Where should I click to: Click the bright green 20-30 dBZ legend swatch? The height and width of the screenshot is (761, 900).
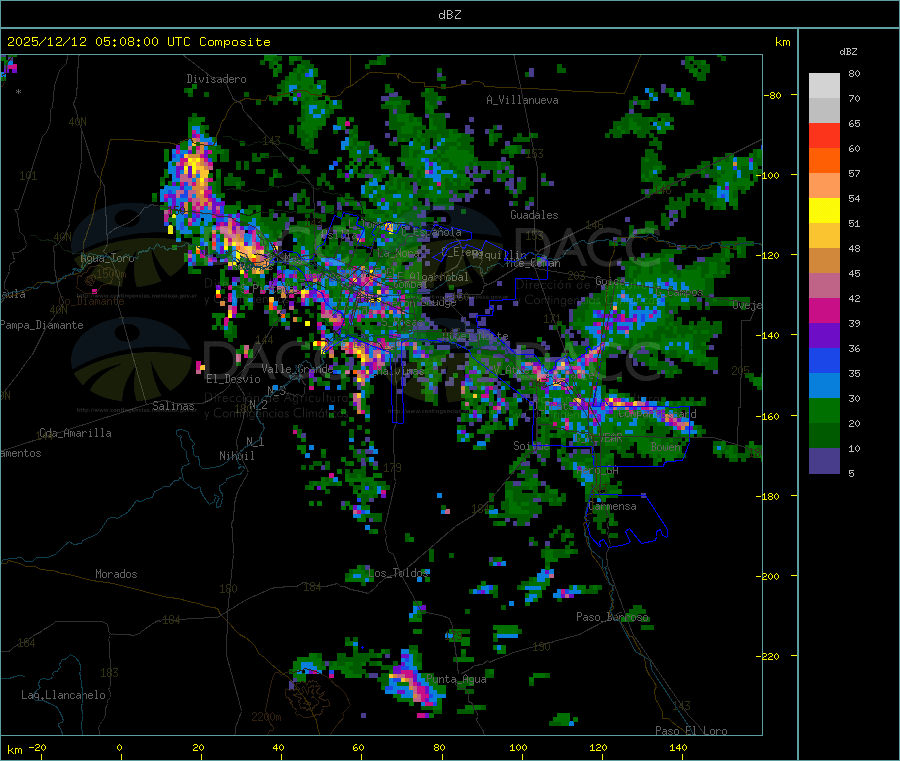coord(824,410)
